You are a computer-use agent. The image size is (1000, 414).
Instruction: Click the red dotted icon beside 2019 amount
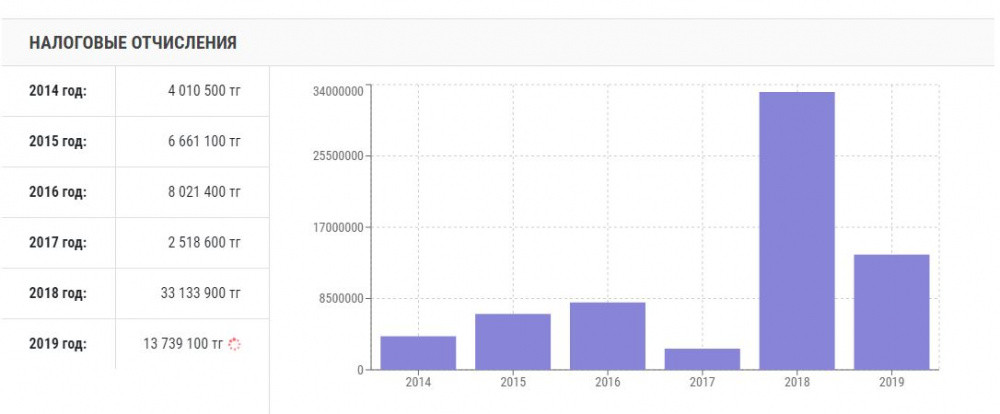point(236,344)
